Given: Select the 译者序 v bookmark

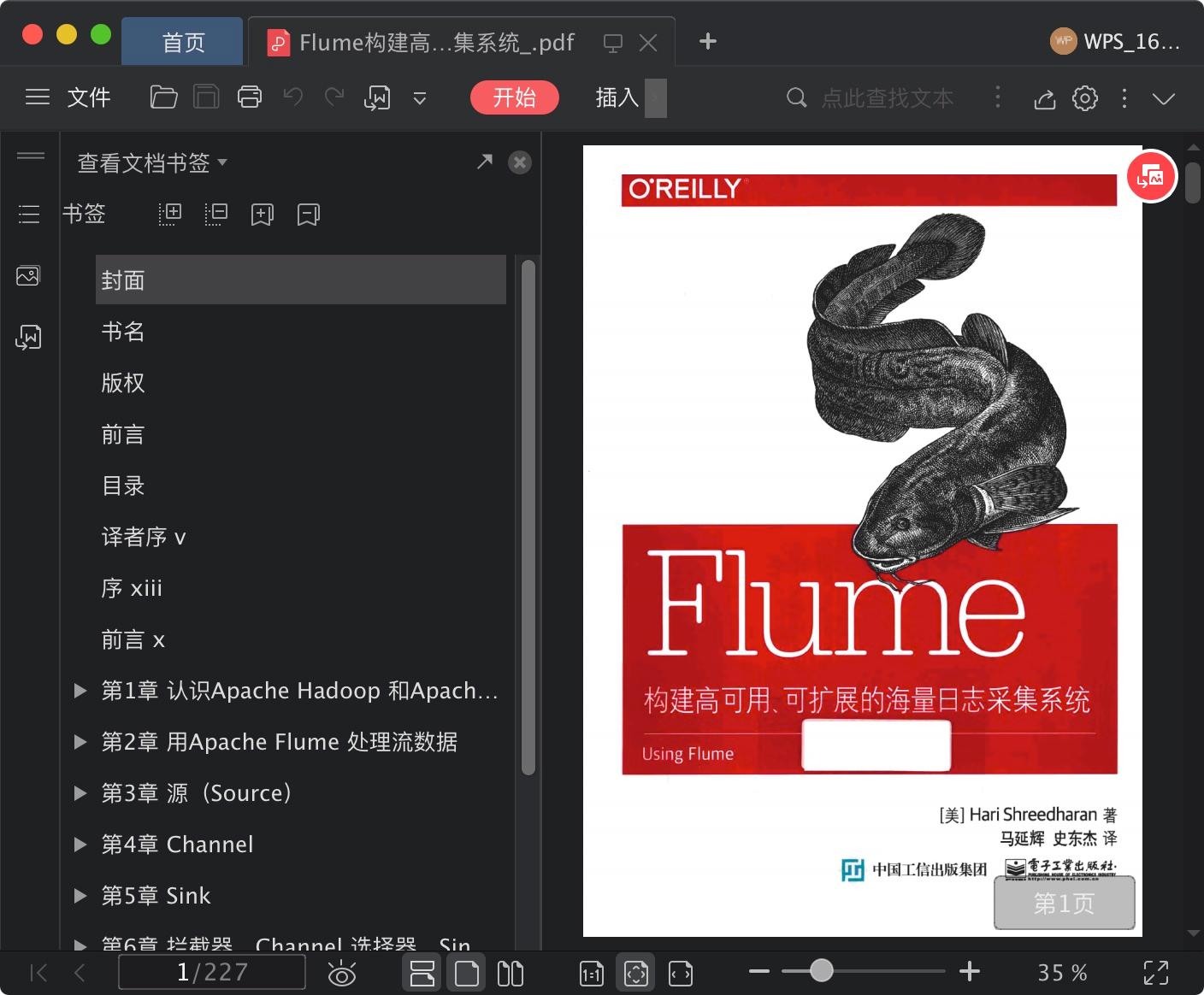Looking at the screenshot, I should (x=144, y=537).
